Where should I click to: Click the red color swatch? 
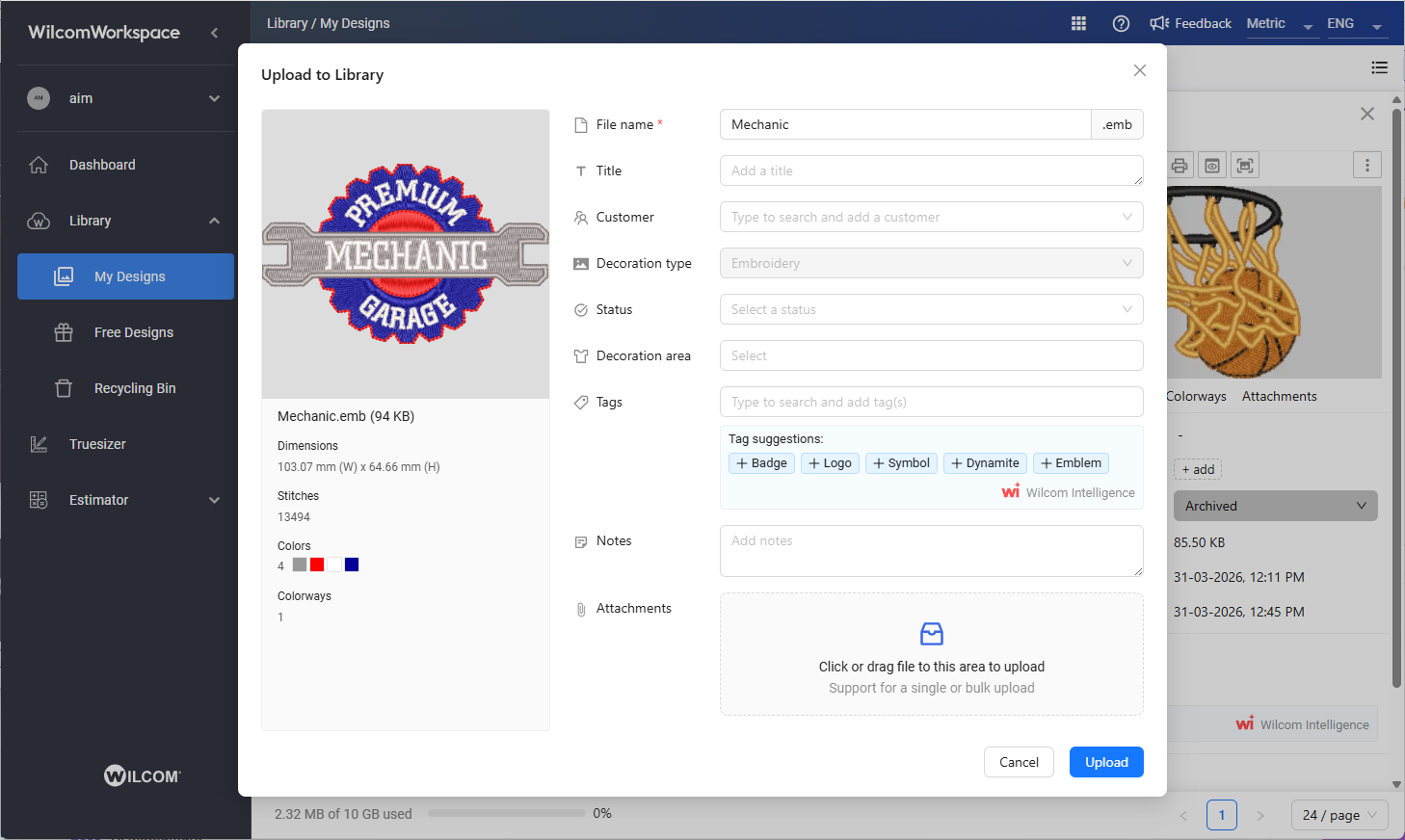(317, 564)
